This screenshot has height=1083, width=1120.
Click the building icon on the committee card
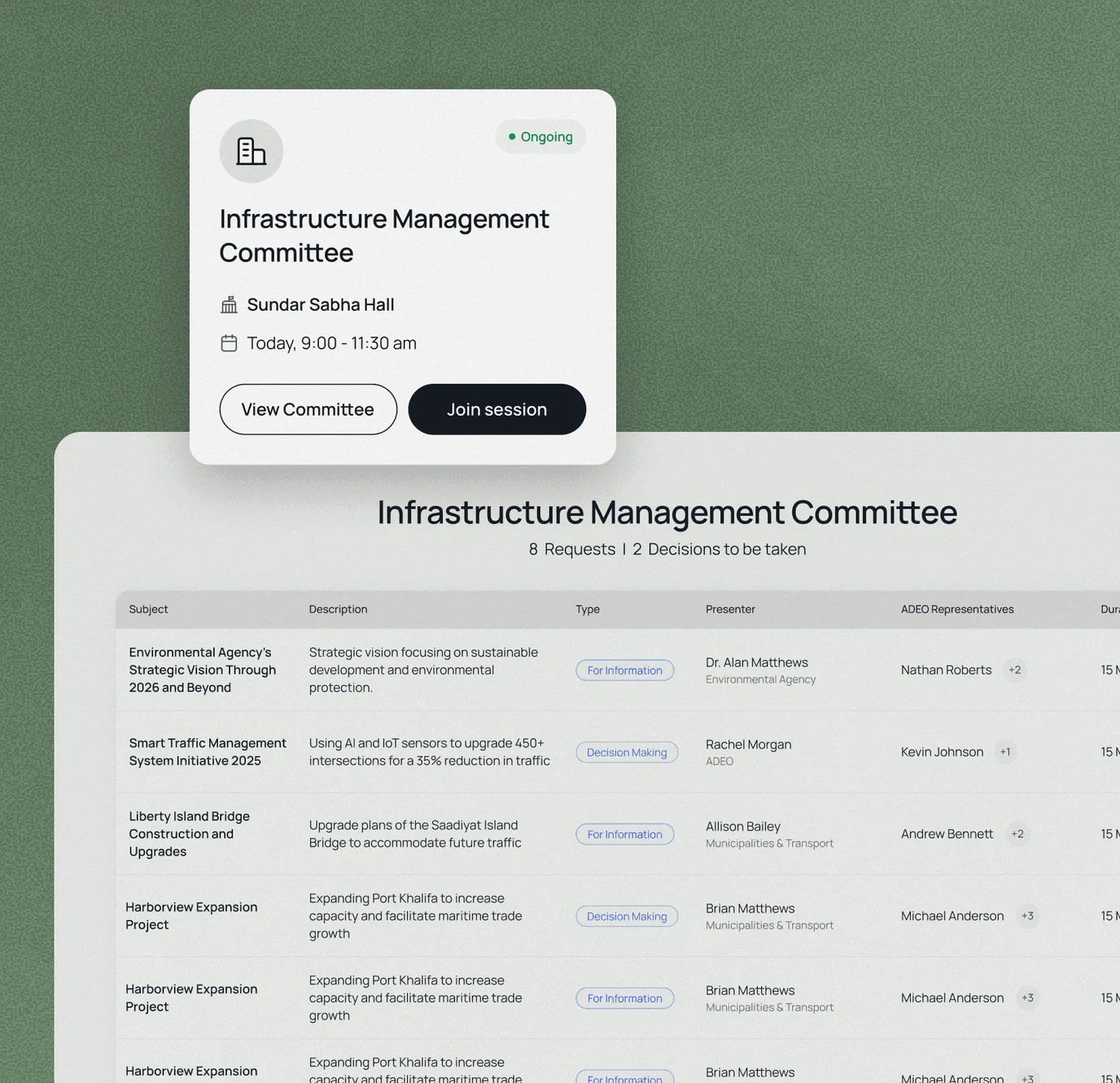pos(251,151)
